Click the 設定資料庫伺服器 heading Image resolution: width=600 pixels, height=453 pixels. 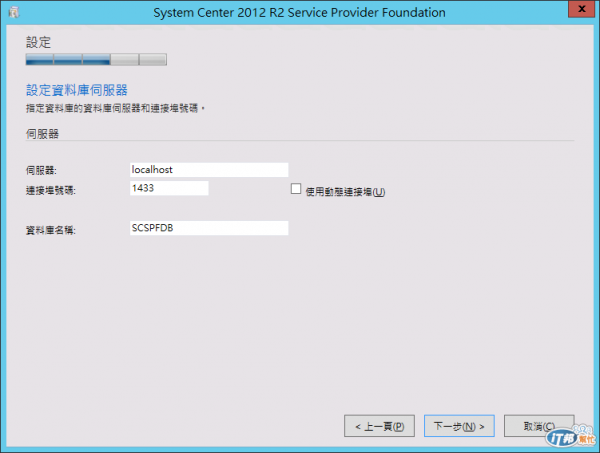(x=77, y=90)
